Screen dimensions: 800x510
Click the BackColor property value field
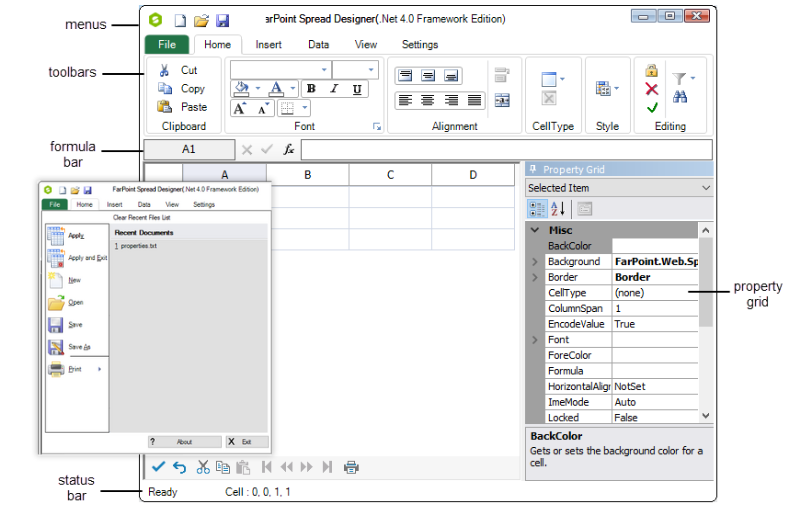(x=655, y=246)
